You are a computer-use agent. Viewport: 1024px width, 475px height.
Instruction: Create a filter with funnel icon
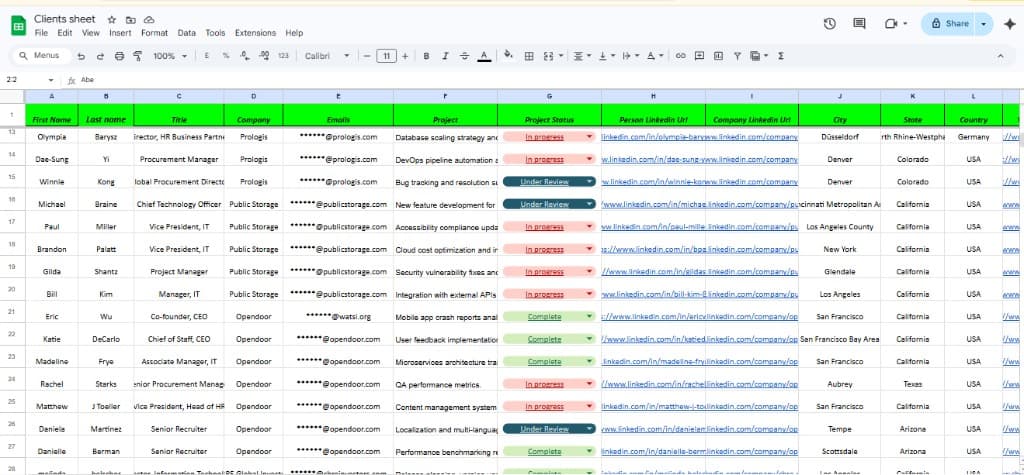(x=737, y=56)
